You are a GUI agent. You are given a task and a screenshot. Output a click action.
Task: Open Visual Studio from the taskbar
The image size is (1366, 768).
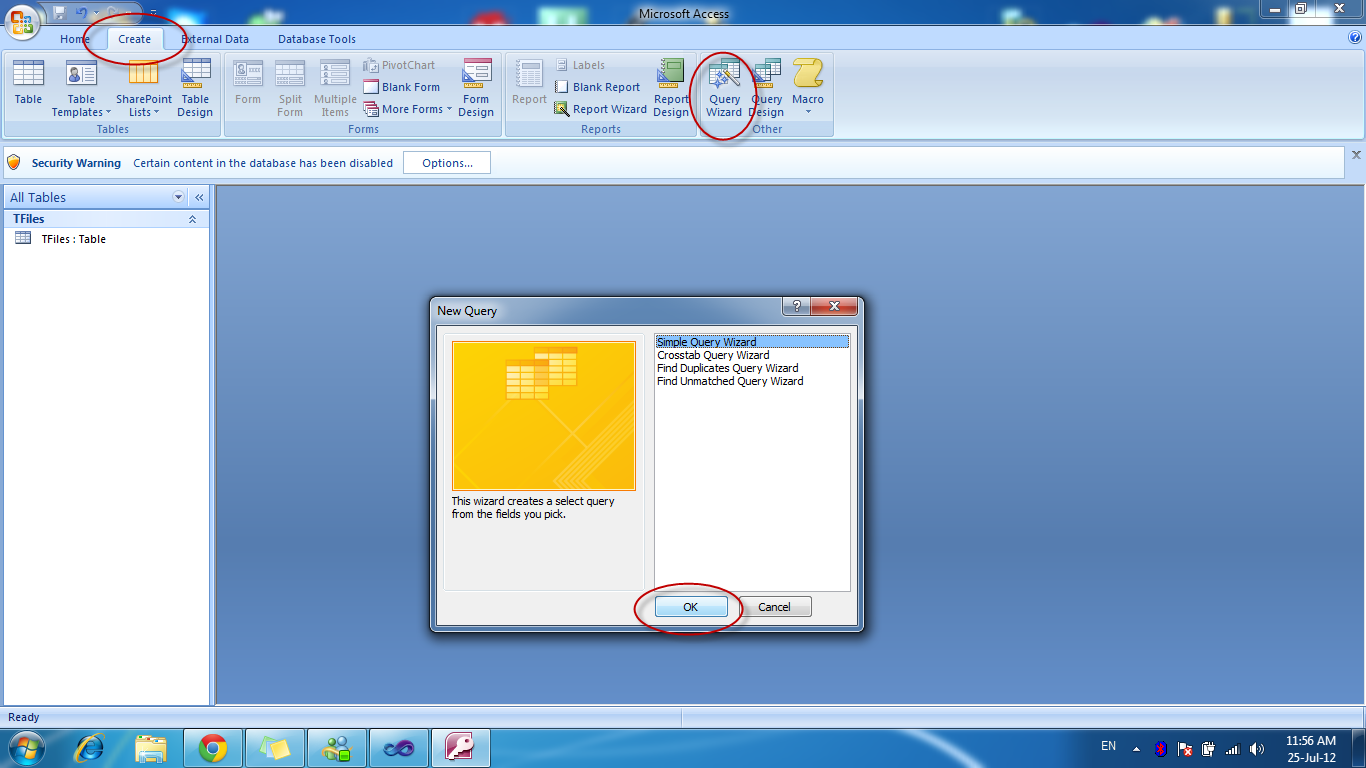click(x=398, y=747)
